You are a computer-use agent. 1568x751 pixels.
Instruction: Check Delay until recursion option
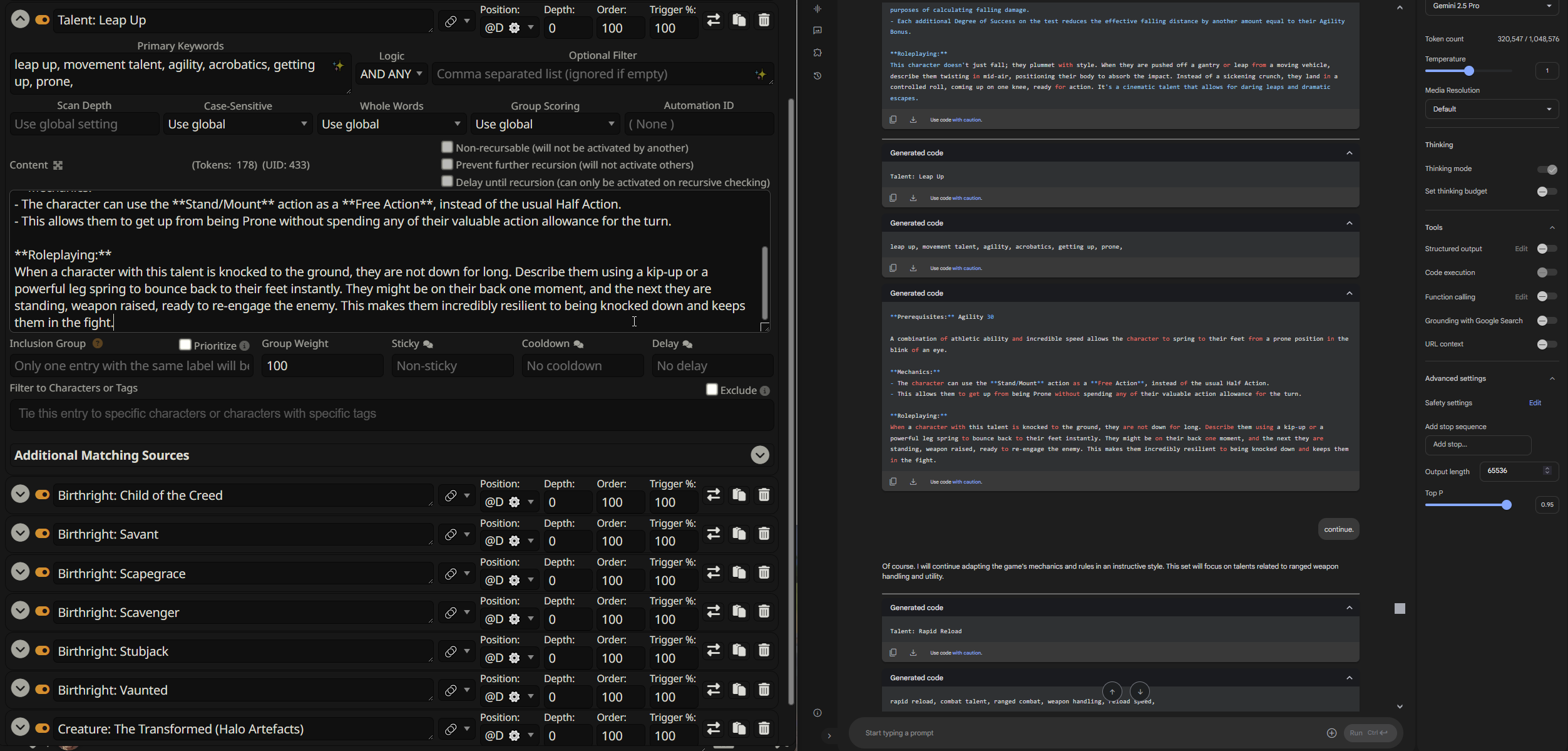tap(447, 182)
